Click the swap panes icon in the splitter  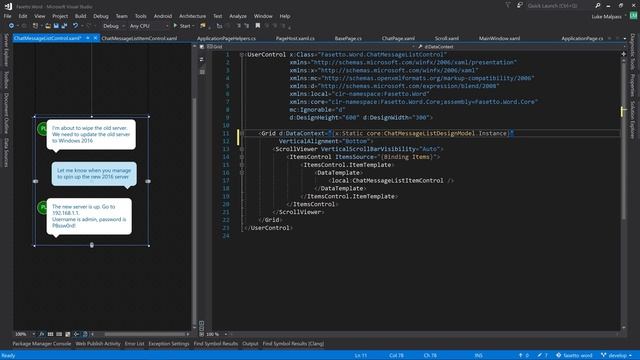click(202, 59)
